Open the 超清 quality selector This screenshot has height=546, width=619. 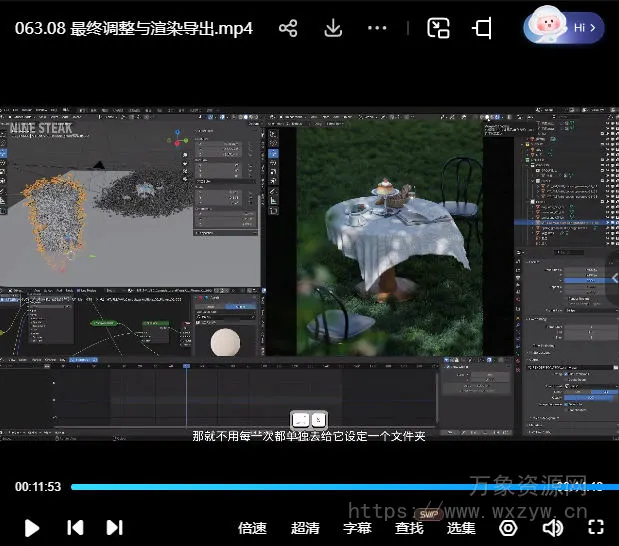pos(305,528)
